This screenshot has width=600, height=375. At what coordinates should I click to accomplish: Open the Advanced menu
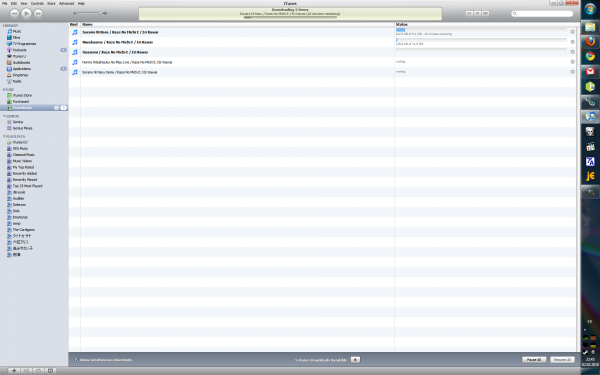(x=66, y=3)
